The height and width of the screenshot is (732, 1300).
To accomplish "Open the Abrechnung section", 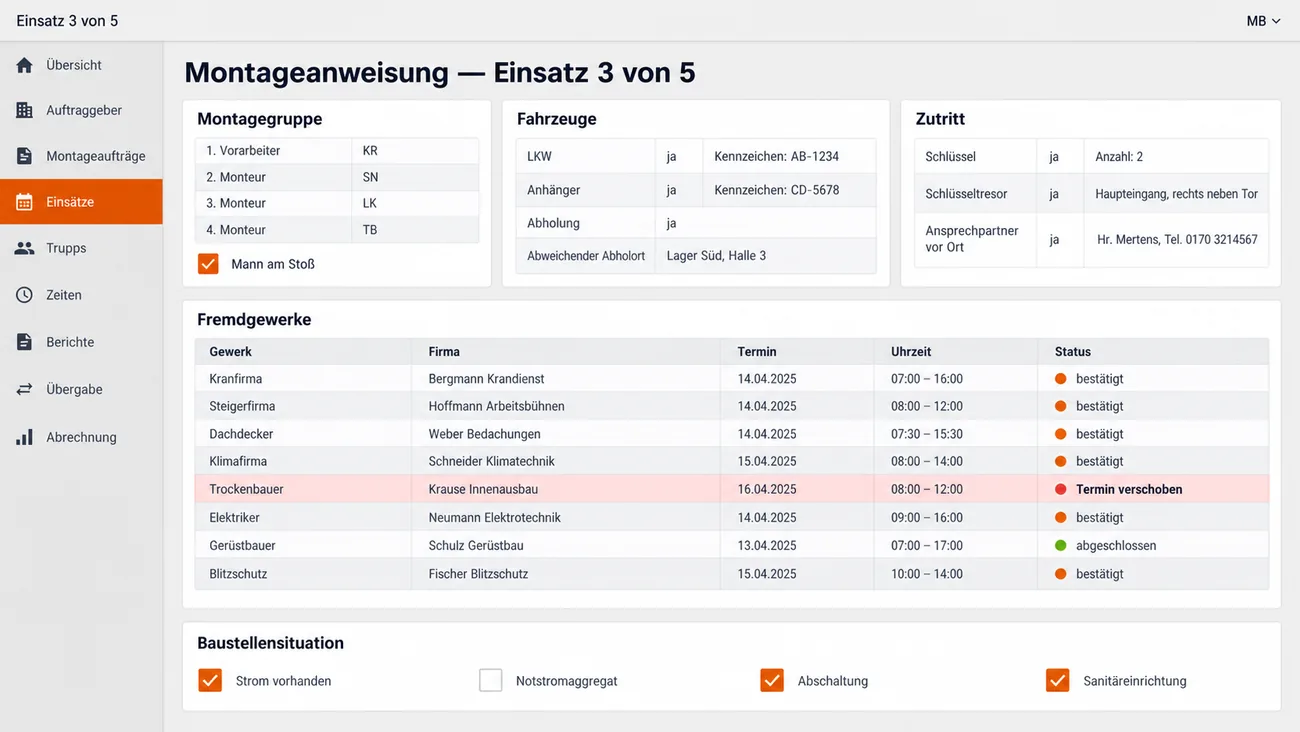I will [x=81, y=437].
